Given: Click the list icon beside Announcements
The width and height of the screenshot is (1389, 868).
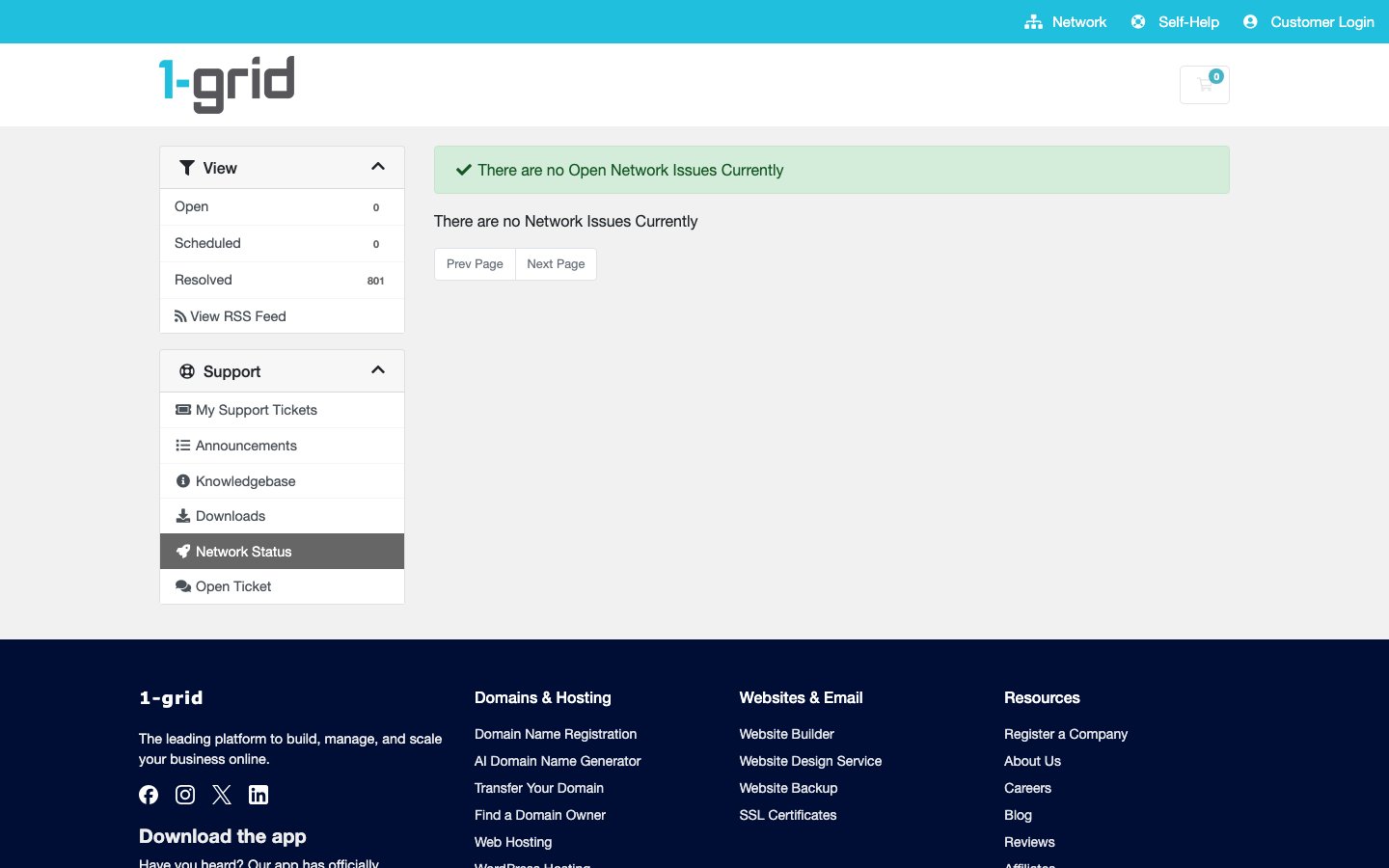Looking at the screenshot, I should [183, 446].
